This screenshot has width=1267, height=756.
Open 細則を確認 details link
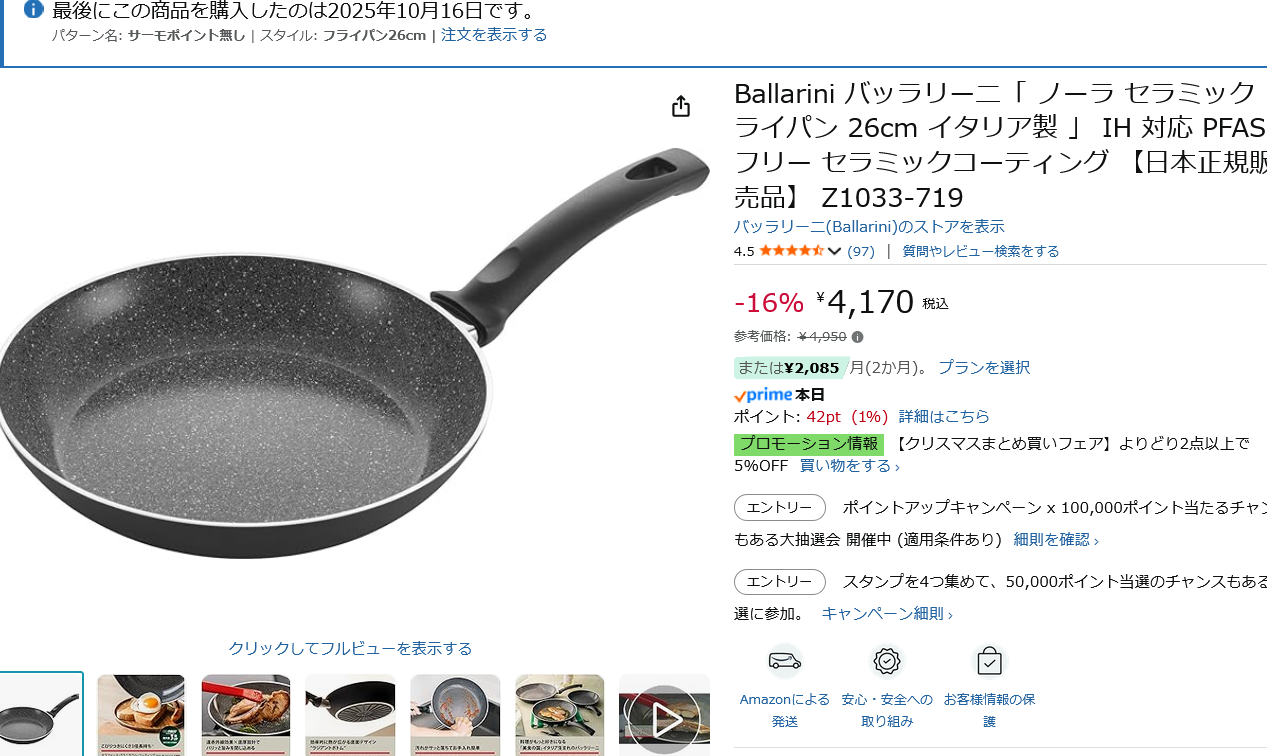pos(1056,539)
